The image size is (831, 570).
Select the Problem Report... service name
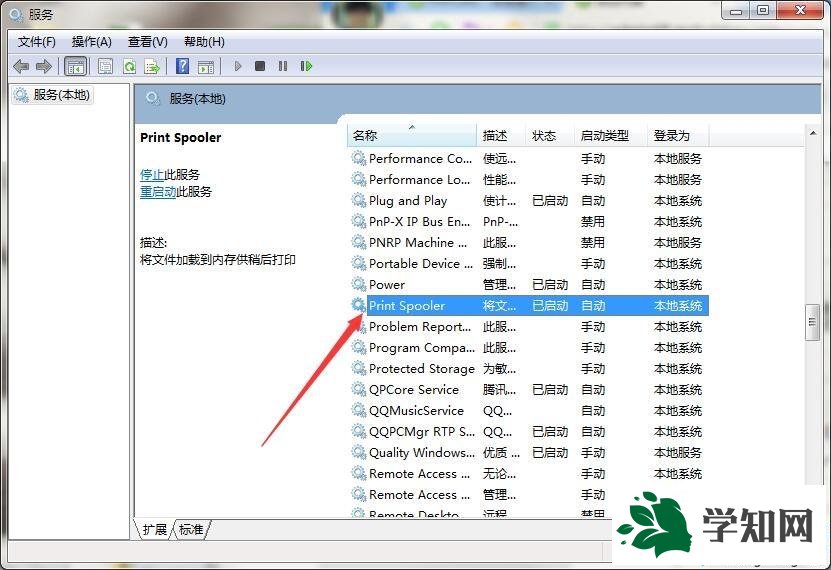(x=420, y=326)
